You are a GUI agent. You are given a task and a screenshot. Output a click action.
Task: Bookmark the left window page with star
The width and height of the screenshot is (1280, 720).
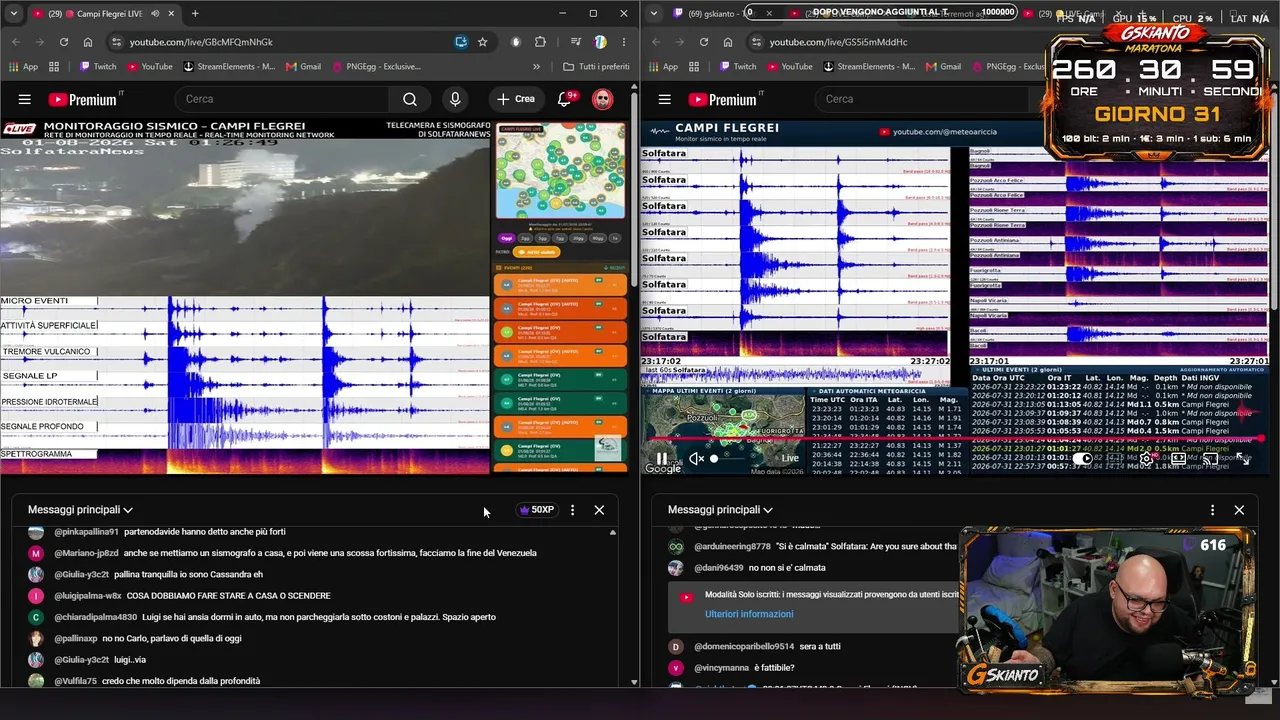483,42
